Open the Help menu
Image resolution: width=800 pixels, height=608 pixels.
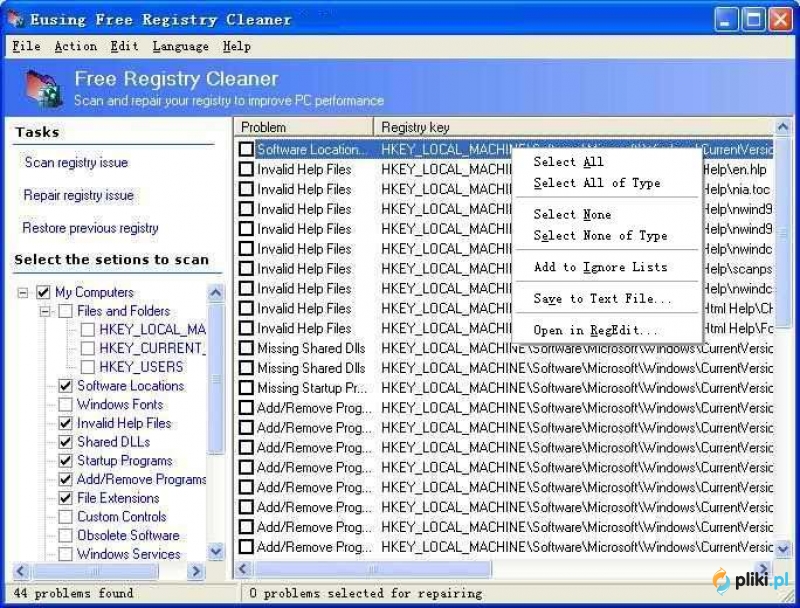click(x=237, y=46)
